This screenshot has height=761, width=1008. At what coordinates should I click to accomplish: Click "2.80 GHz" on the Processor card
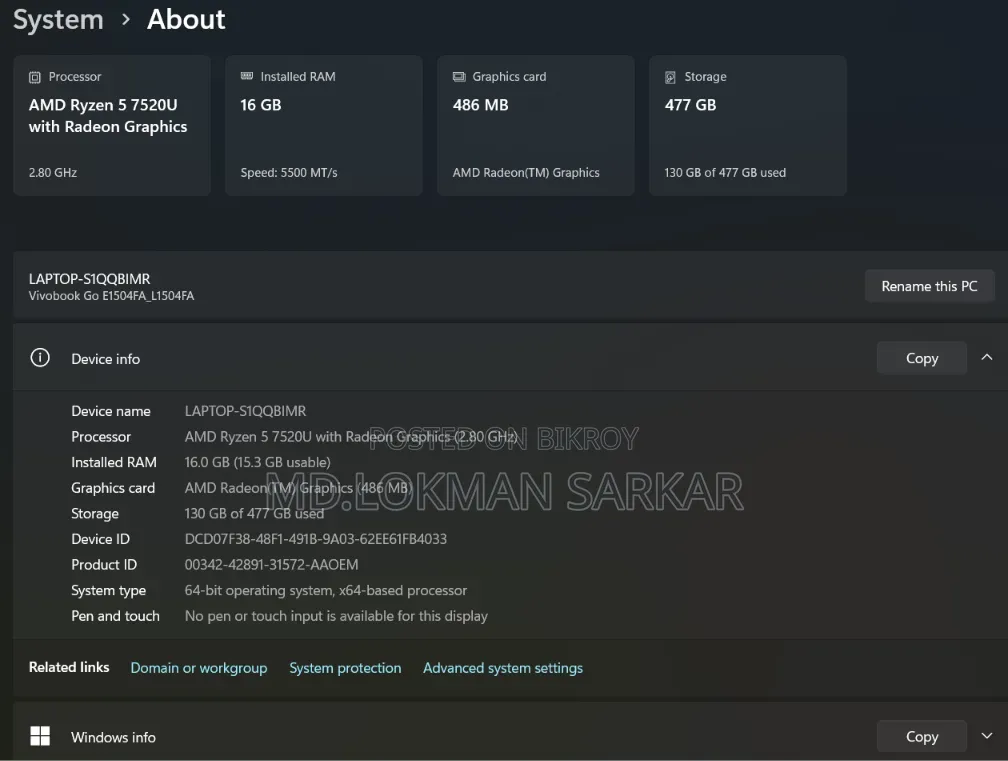[x=53, y=172]
